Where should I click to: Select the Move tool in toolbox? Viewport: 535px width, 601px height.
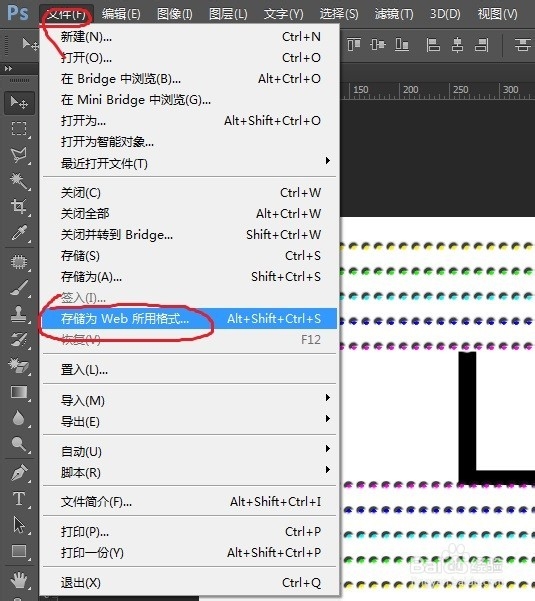[x=19, y=103]
